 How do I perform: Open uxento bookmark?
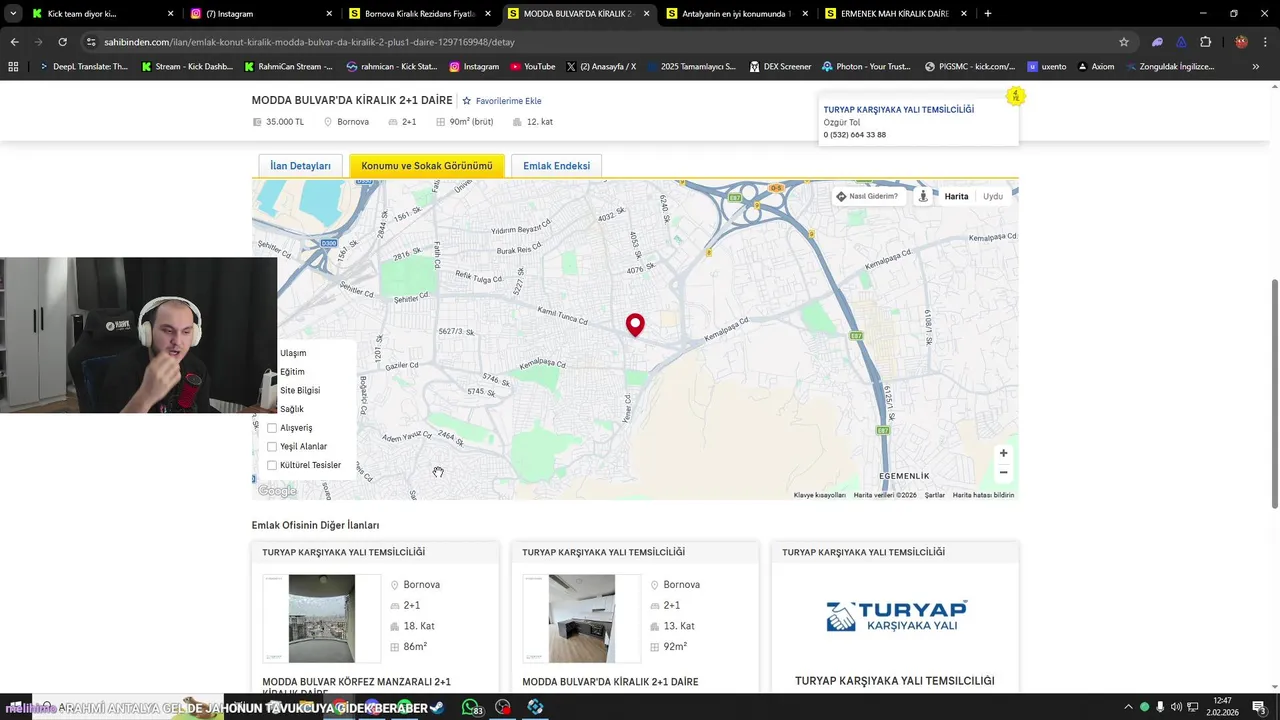1047,66
